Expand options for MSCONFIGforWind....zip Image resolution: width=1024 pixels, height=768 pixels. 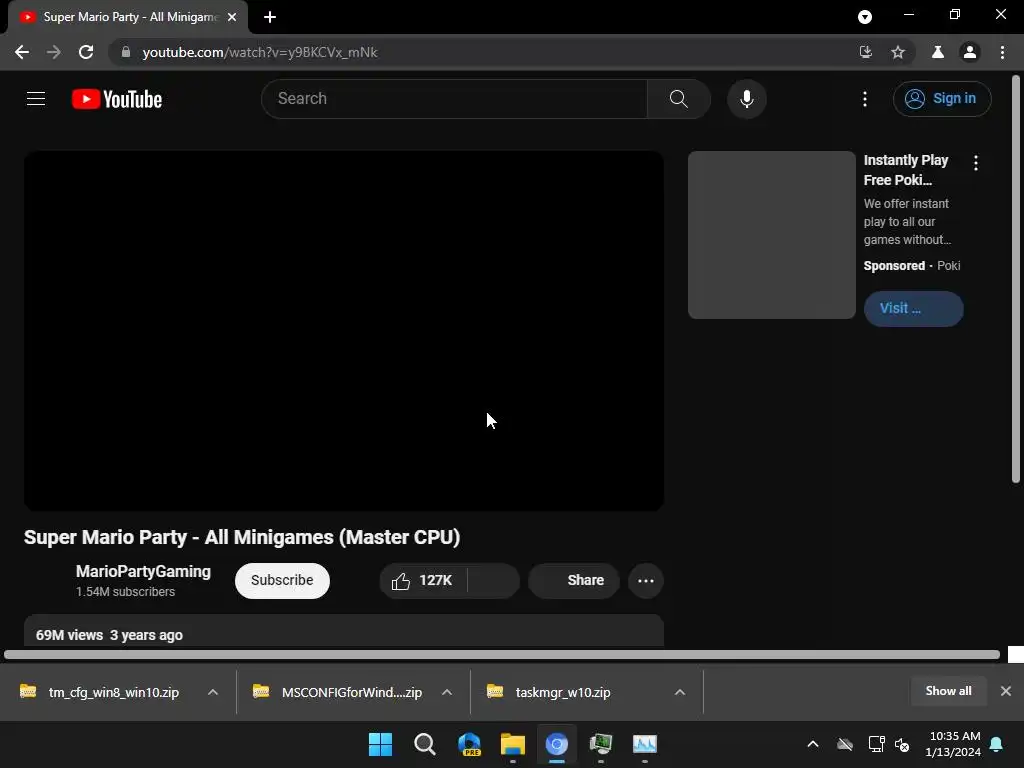(x=447, y=692)
